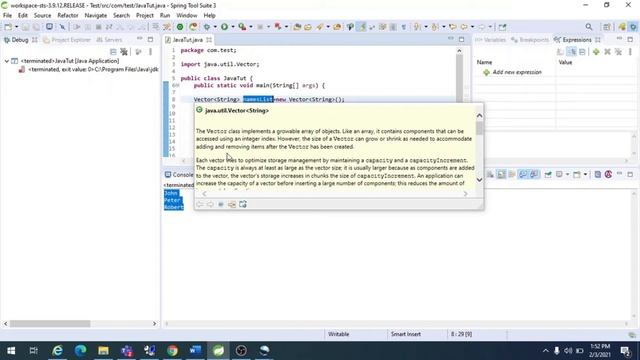
Task: Click the Open Perspective toolbar icon
Action: [607, 27]
